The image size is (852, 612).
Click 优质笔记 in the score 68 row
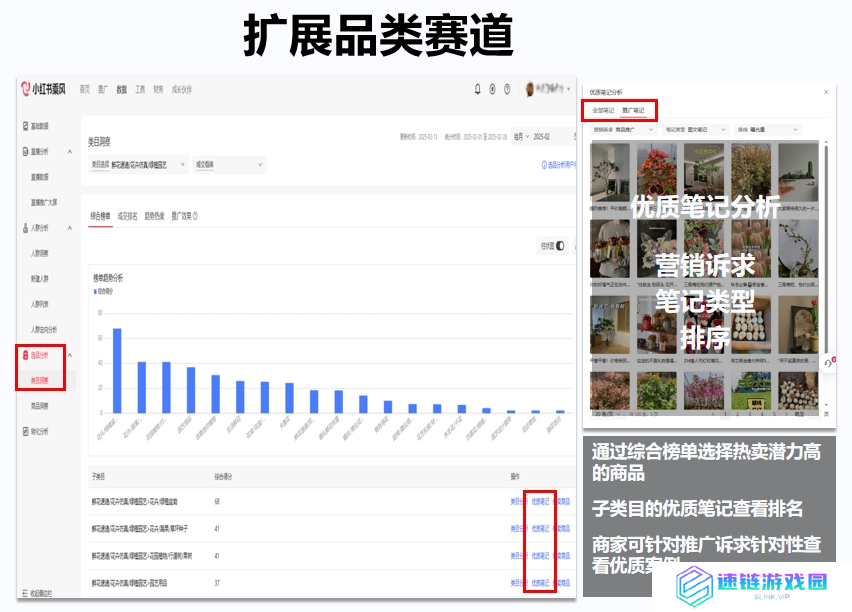540,502
